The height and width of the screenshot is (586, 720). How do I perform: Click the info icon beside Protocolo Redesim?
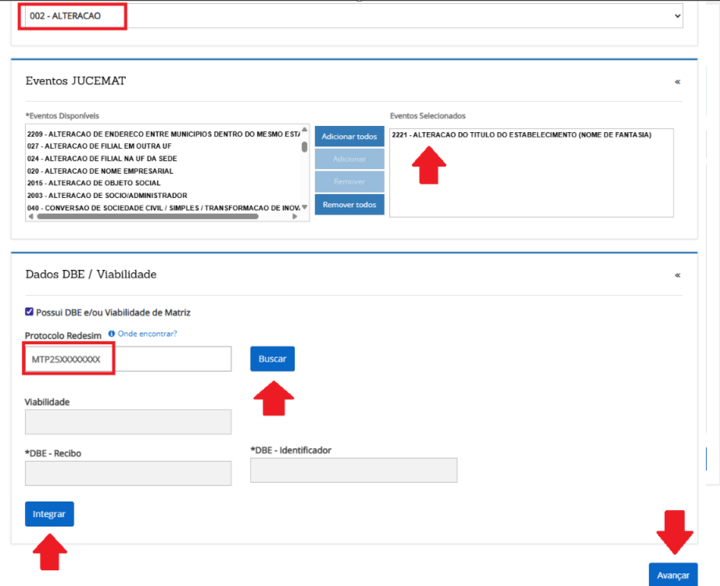coord(111,334)
